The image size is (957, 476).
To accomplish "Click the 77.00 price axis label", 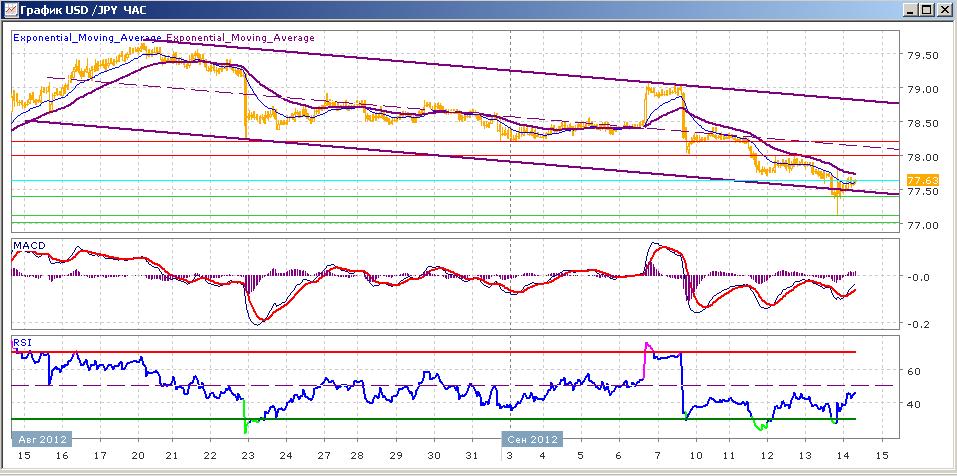I will point(922,225).
